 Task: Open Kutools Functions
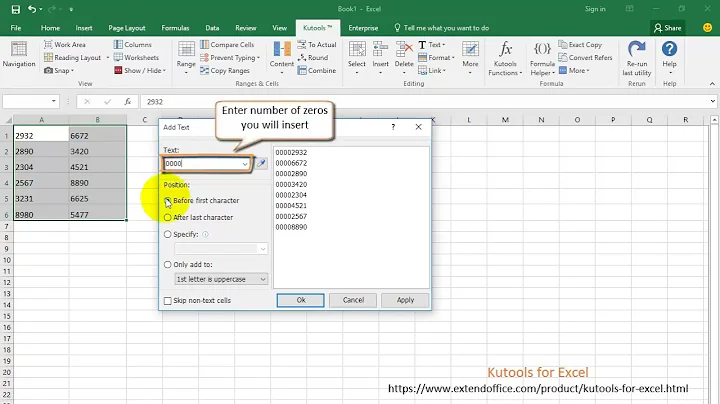pyautogui.click(x=505, y=58)
